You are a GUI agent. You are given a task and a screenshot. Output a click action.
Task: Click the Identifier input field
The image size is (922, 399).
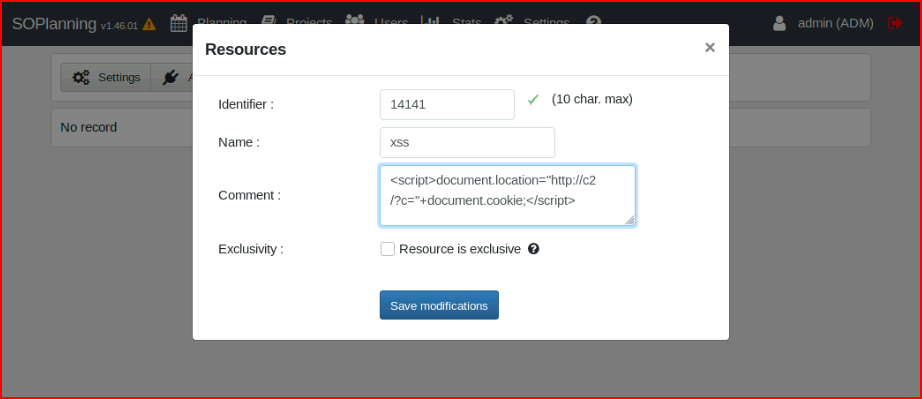(447, 105)
